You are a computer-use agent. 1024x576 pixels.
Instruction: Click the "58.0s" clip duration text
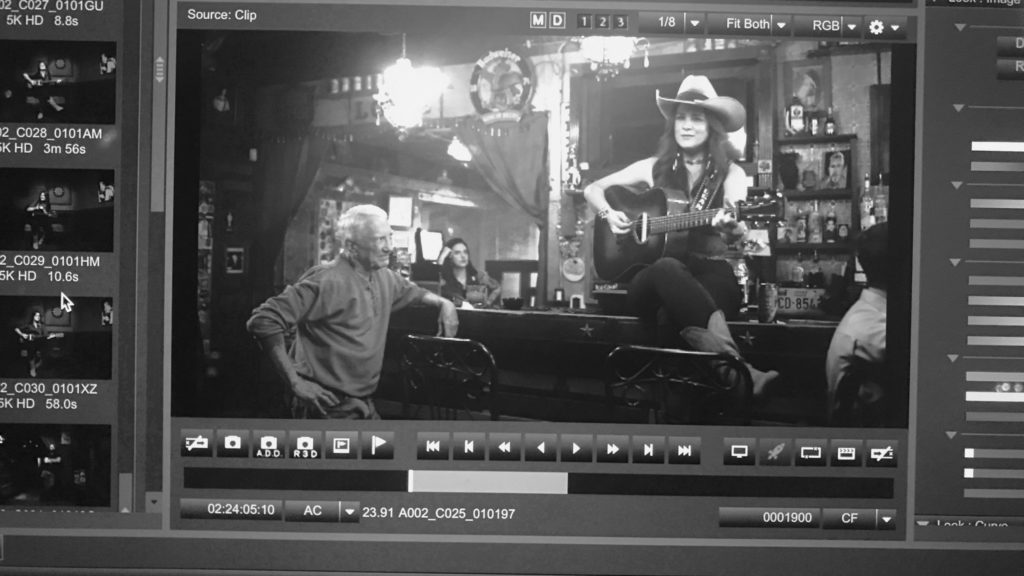(x=61, y=404)
